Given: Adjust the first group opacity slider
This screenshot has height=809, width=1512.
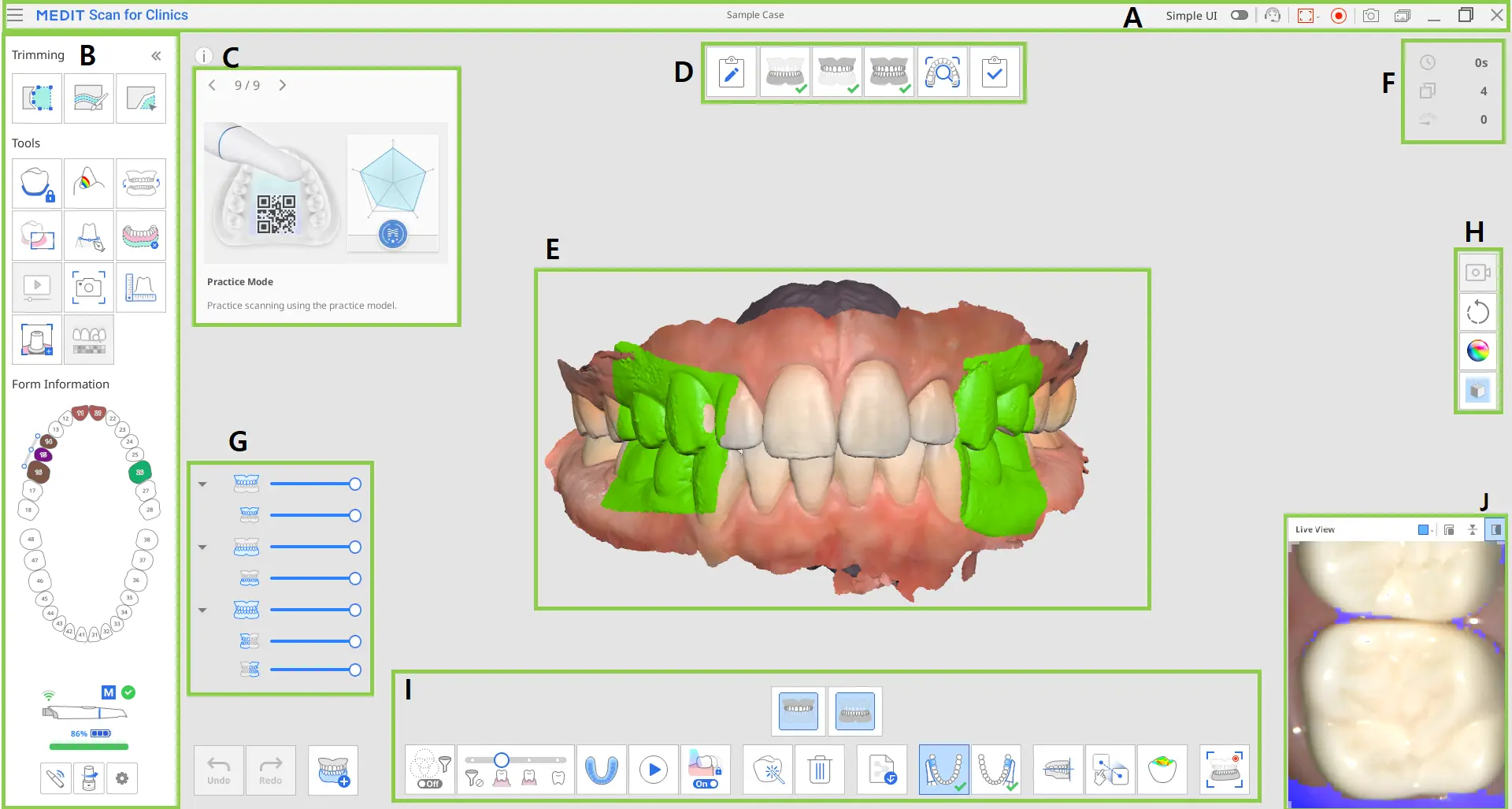Looking at the screenshot, I should click(x=315, y=484).
